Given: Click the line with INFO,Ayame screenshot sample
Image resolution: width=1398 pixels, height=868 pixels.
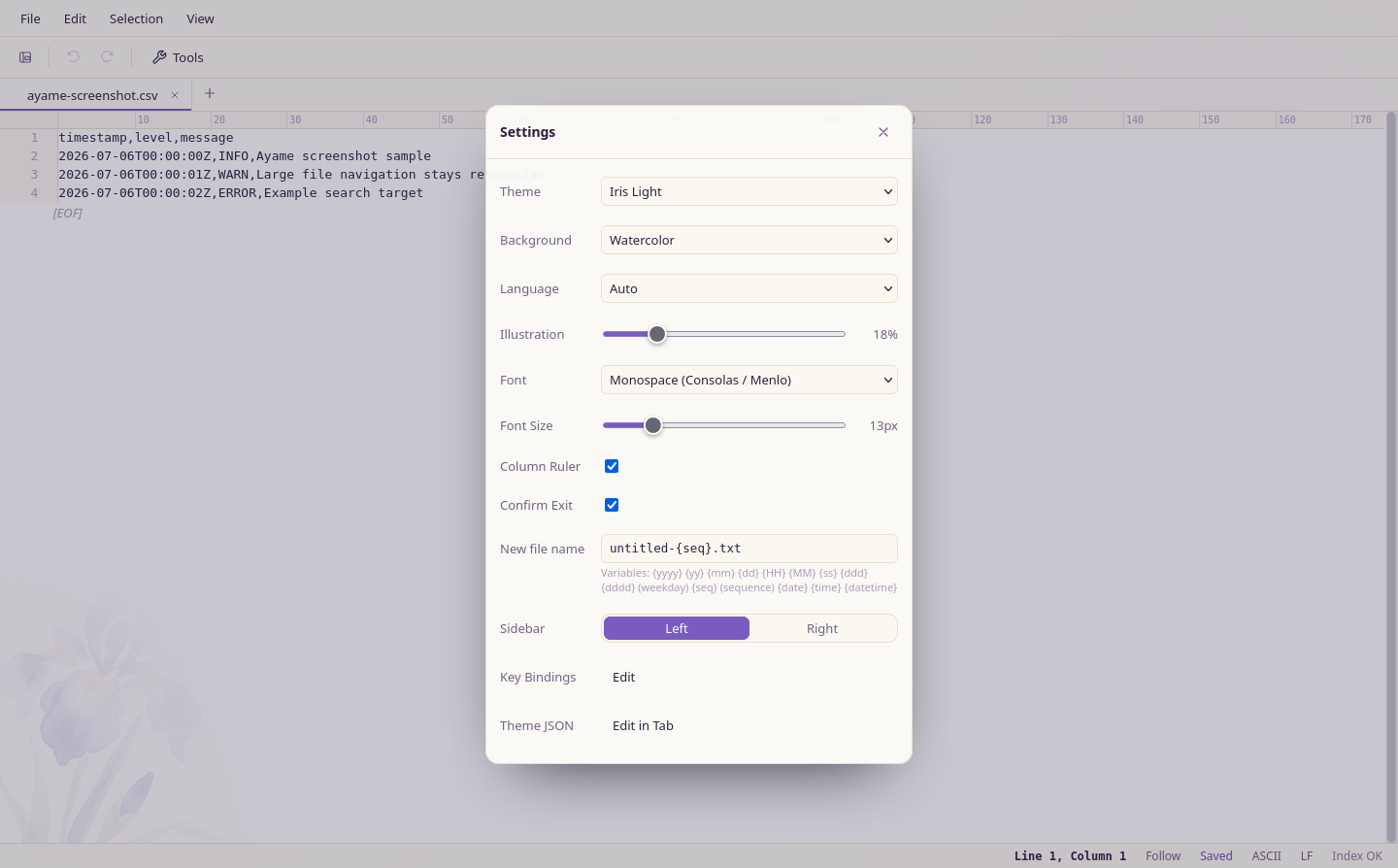Looking at the screenshot, I should coord(245,156).
